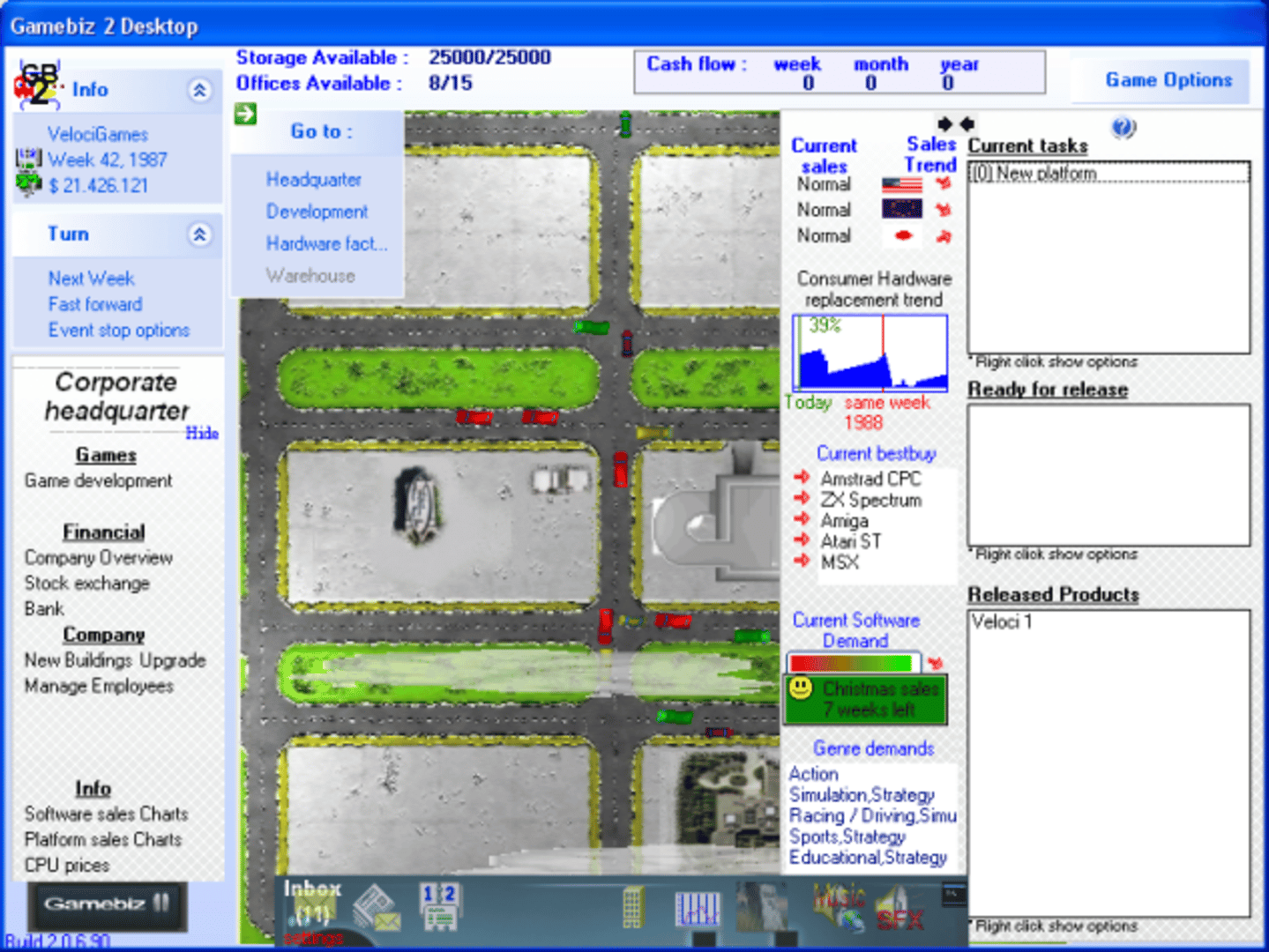The width and height of the screenshot is (1269, 952).
Task: Go to Development from menu
Action: (317, 212)
